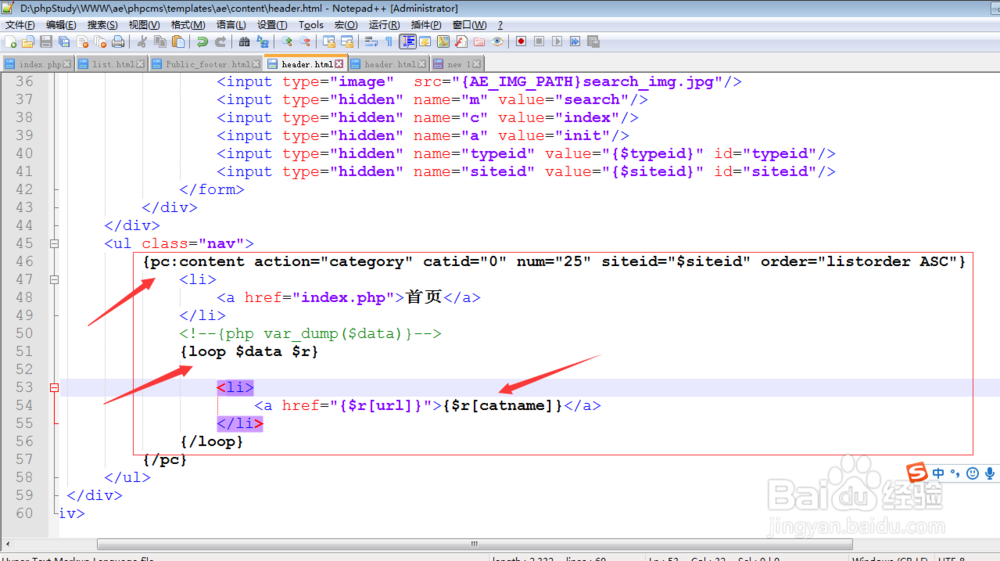Screen dimensions: 1000x561
Task: Open the 语言(L) menu
Action: click(231, 25)
